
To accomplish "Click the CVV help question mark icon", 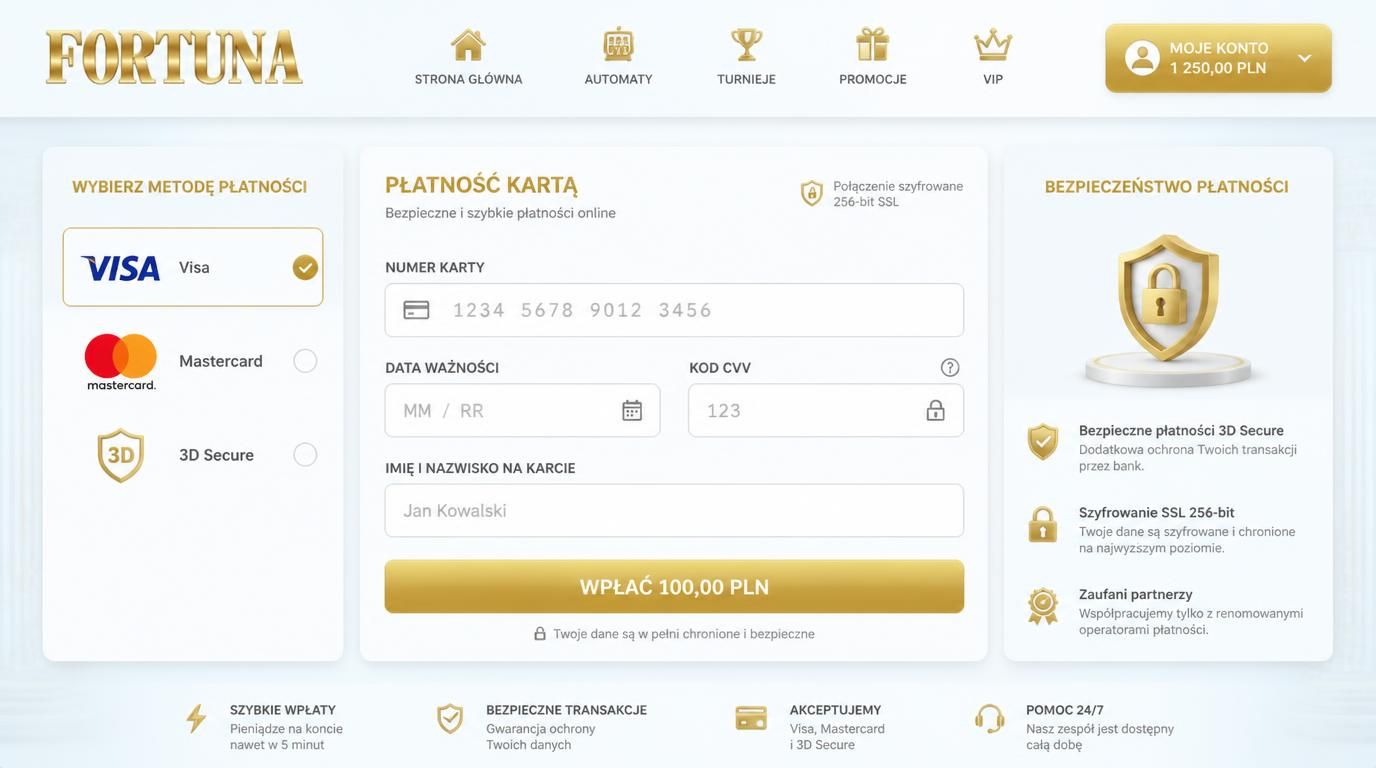I will (x=950, y=367).
